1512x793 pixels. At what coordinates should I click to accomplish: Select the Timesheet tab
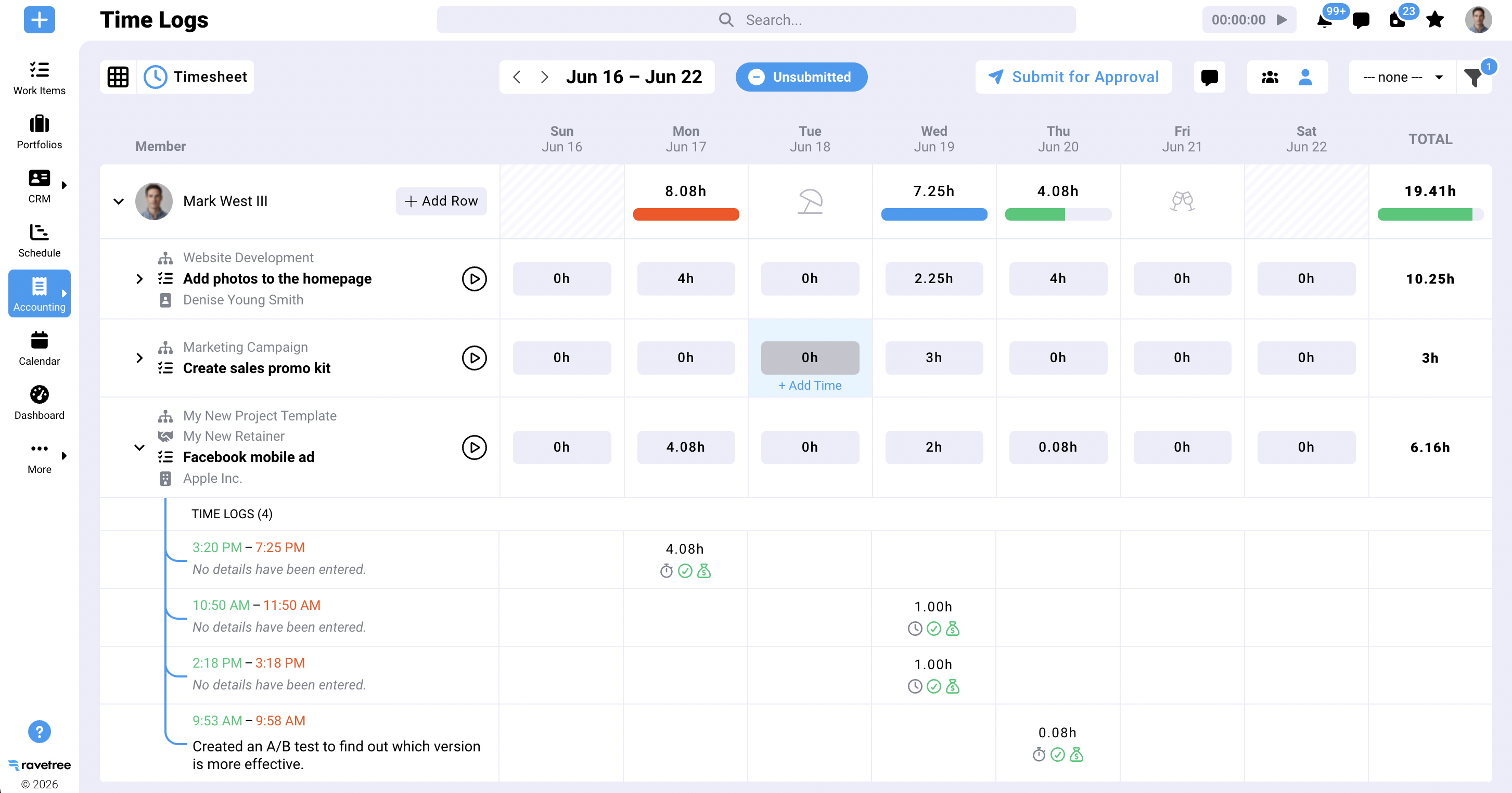pos(196,77)
